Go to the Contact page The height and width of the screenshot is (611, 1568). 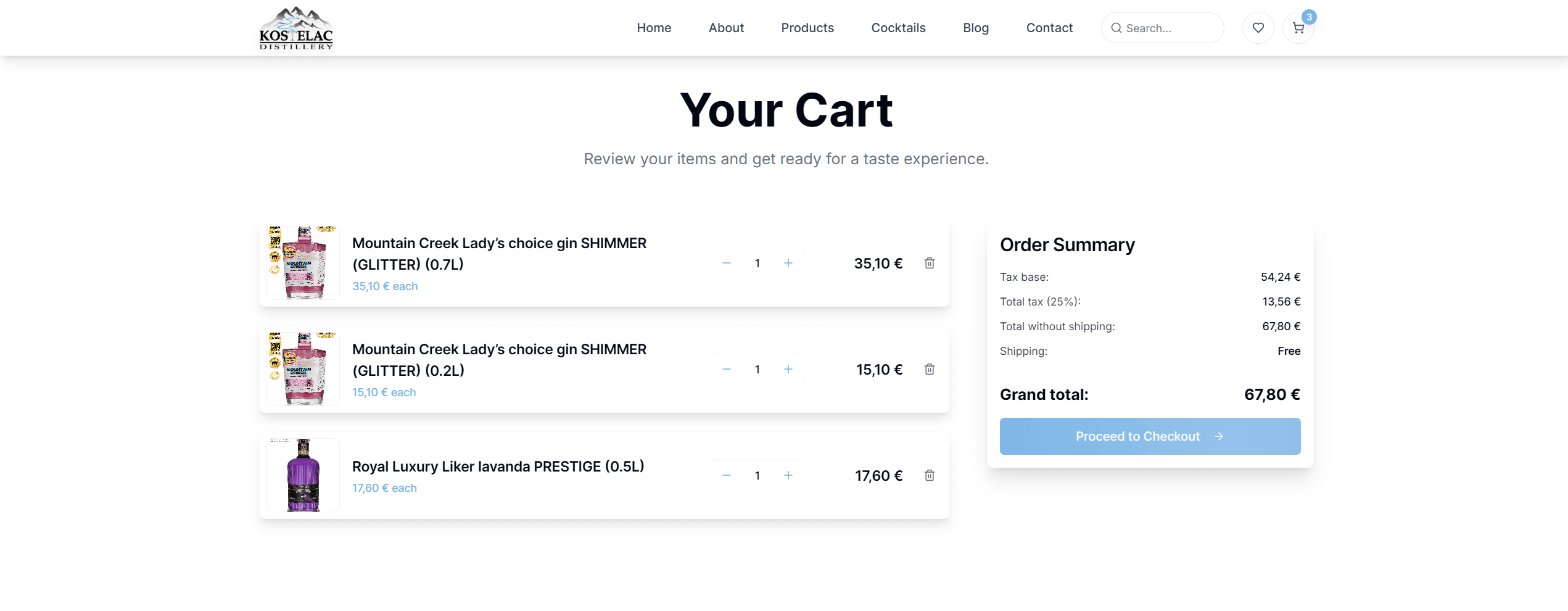click(x=1049, y=28)
